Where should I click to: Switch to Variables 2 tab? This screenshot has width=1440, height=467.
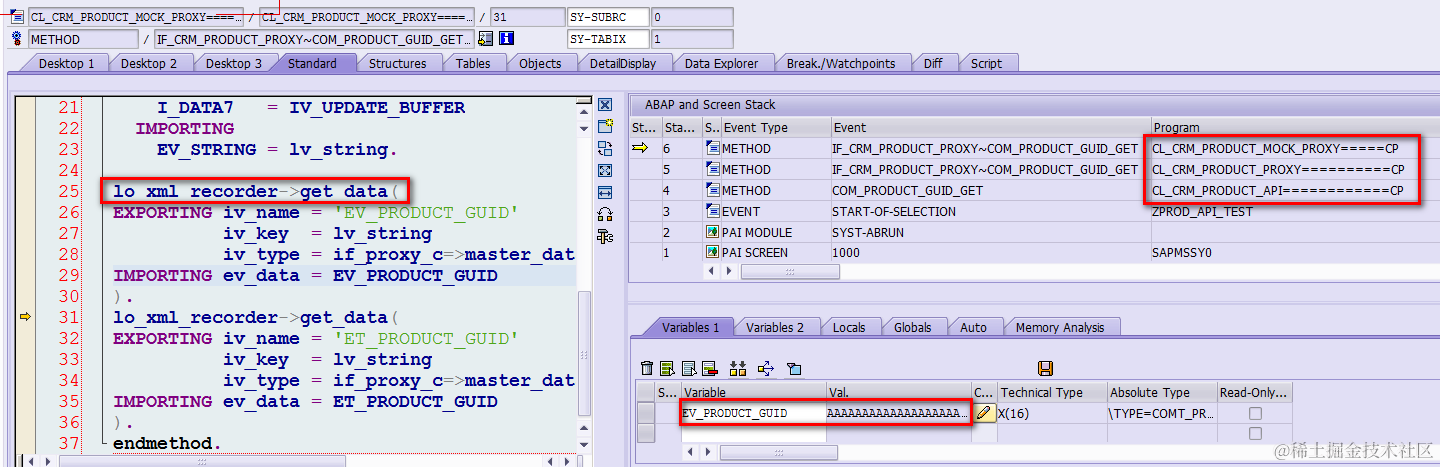[775, 327]
